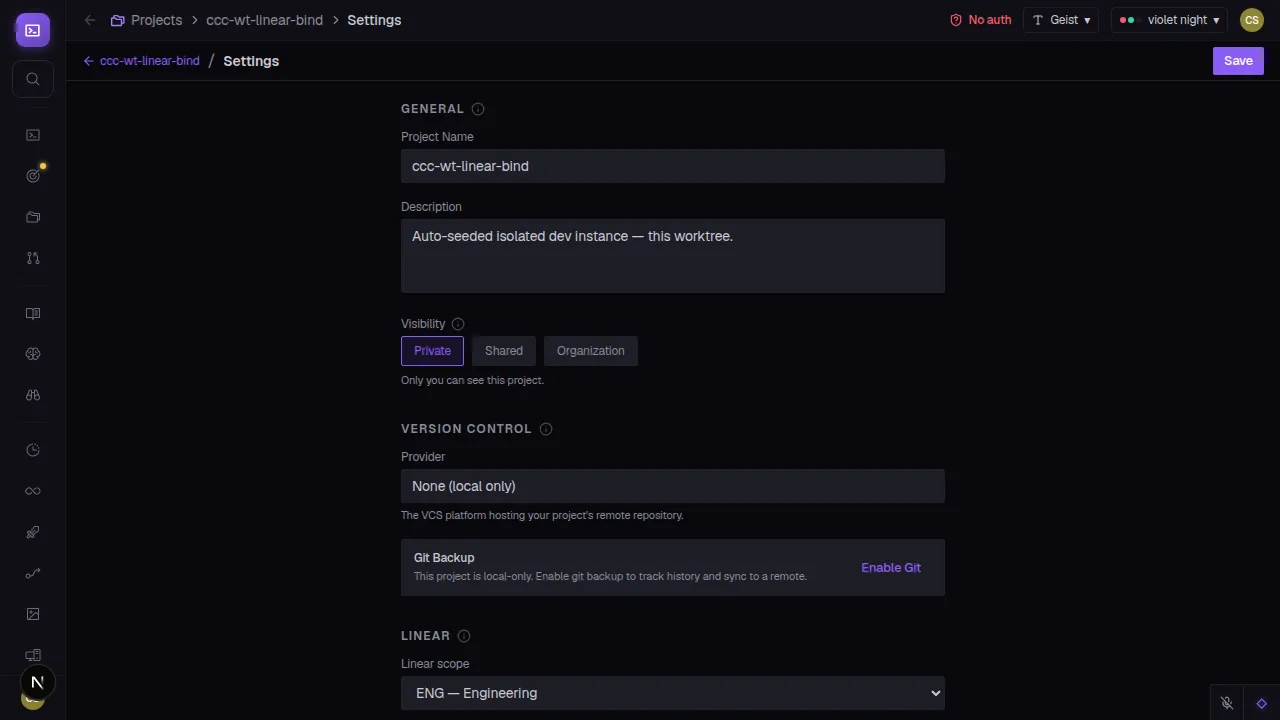The width and height of the screenshot is (1280, 720).
Task: Open the violet night theme dropdown
Action: click(1169, 20)
